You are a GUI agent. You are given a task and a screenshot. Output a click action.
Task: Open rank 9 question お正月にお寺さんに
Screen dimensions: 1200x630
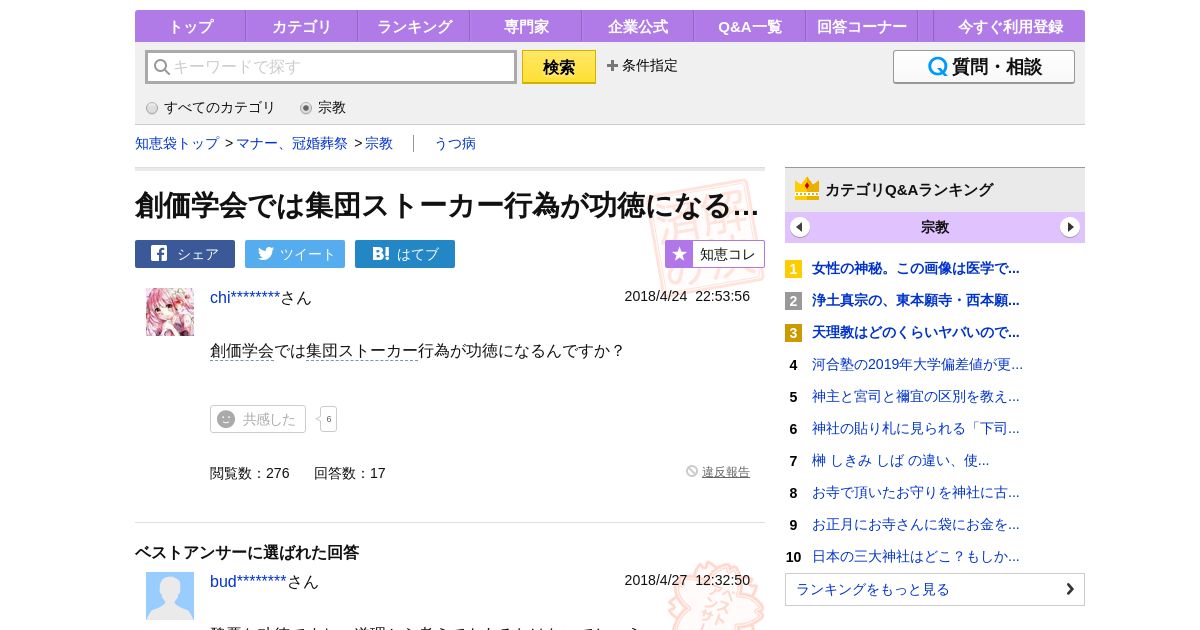(916, 524)
